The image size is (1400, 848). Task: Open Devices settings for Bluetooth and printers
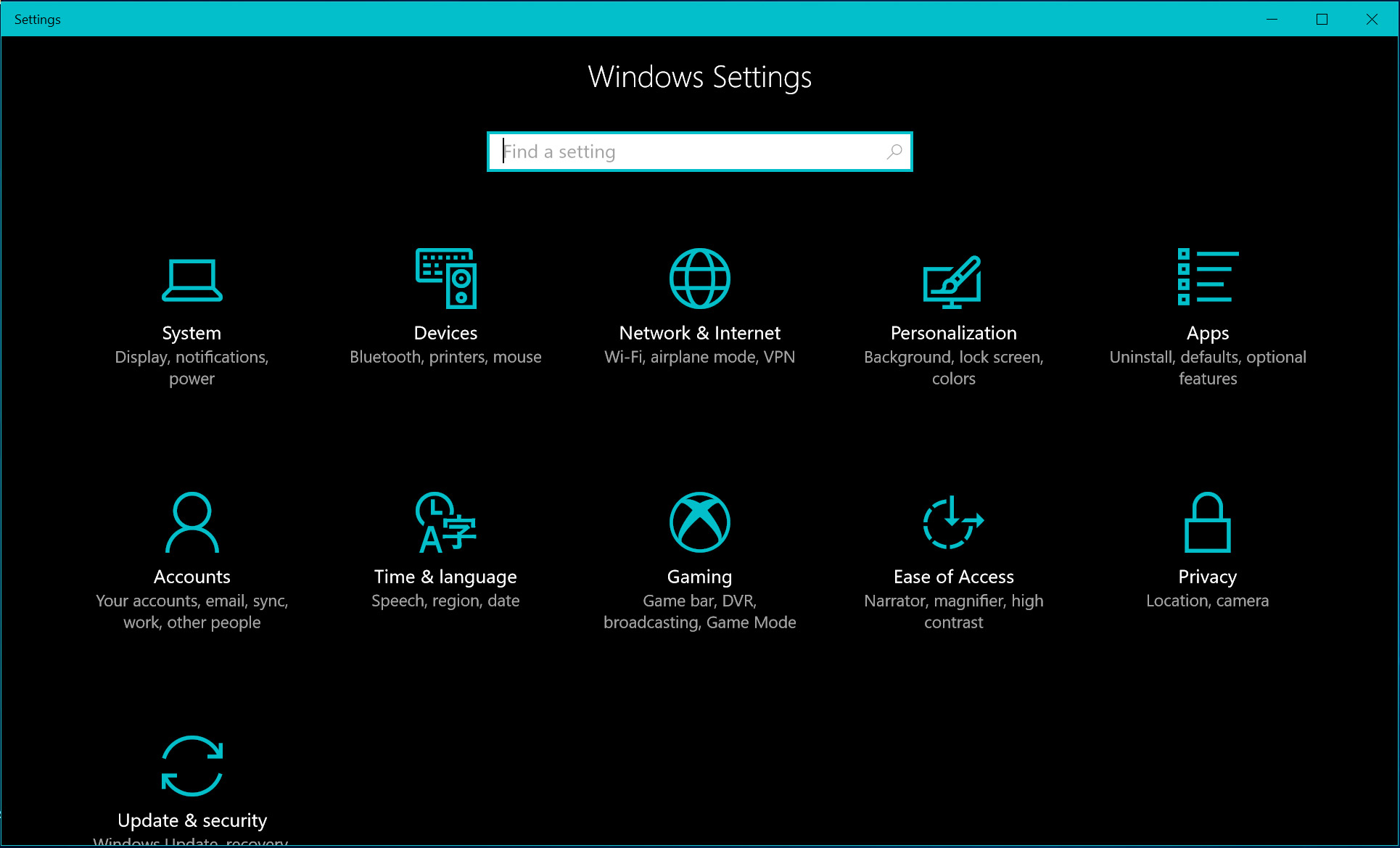tap(445, 279)
